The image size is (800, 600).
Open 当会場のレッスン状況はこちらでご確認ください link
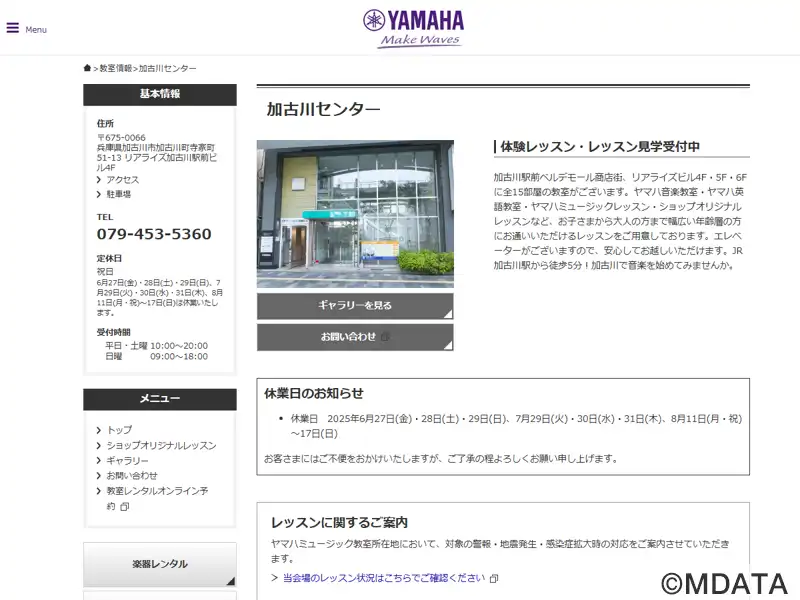coord(384,578)
